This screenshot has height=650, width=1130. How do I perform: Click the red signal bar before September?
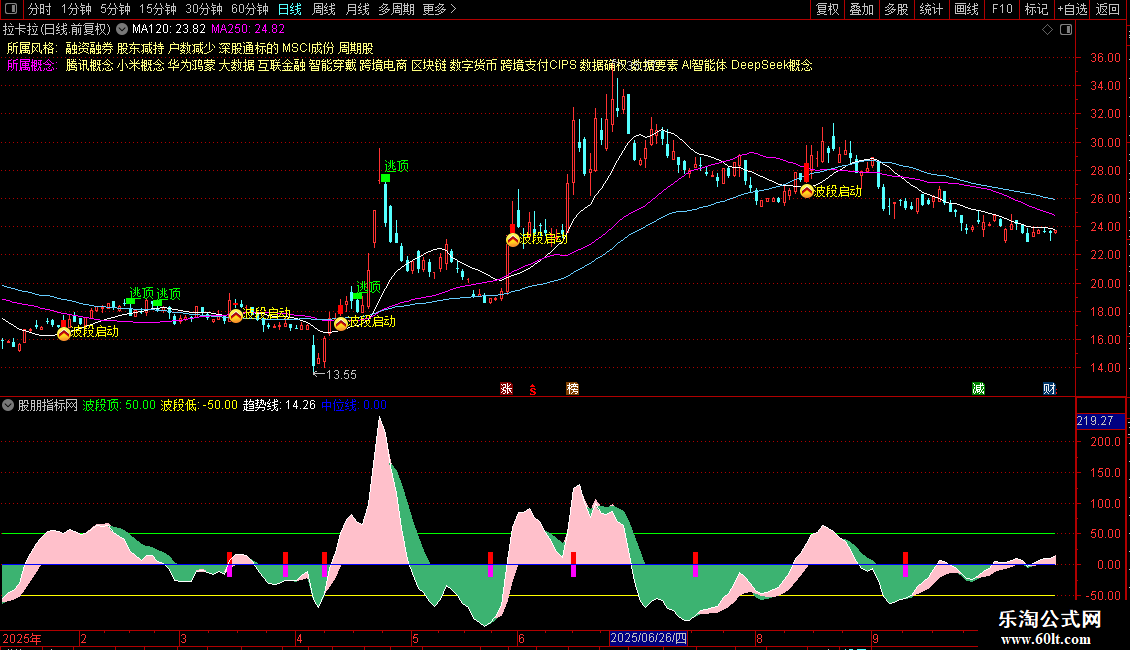click(905, 564)
